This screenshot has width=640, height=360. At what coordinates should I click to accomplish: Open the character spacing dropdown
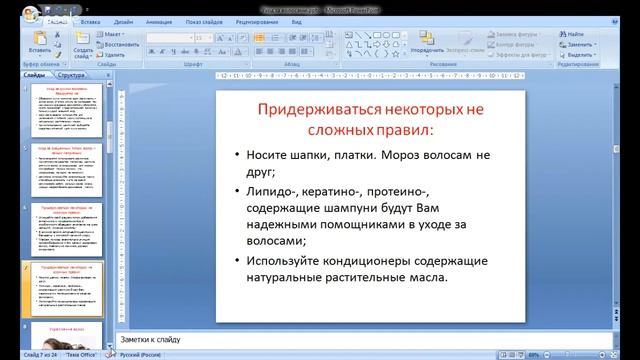(208, 51)
